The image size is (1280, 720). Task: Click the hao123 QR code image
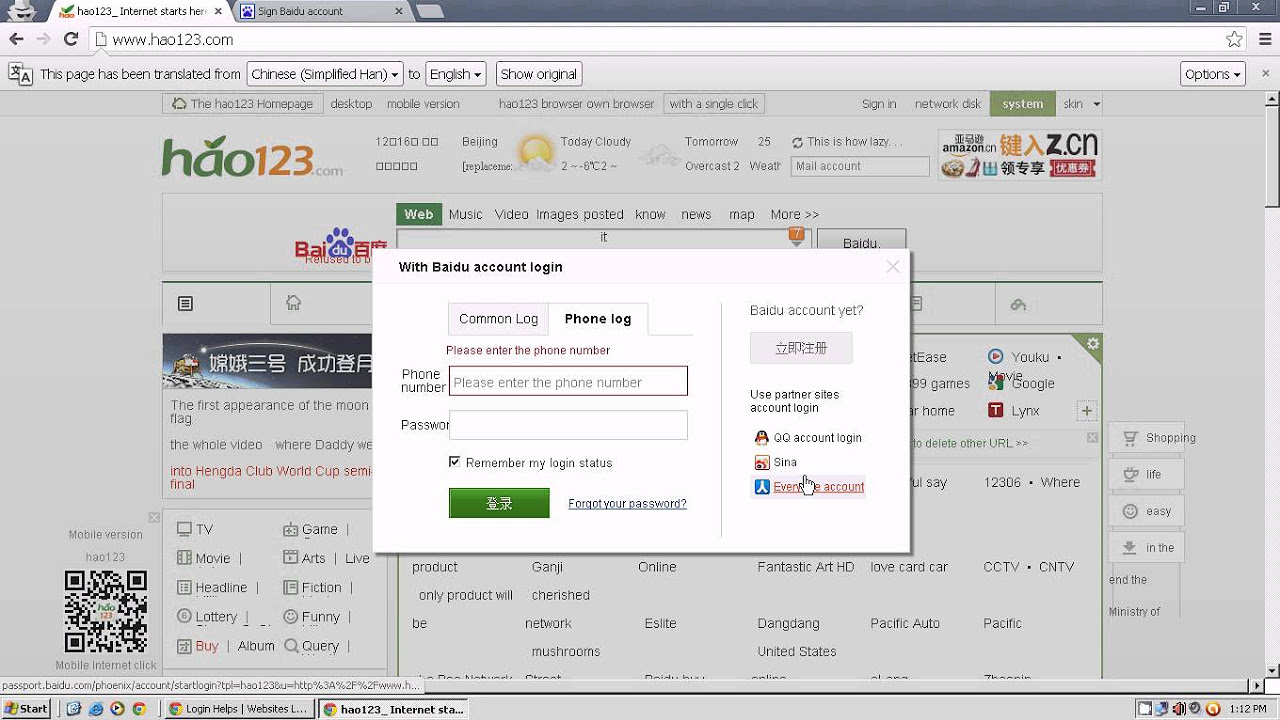tap(105, 611)
